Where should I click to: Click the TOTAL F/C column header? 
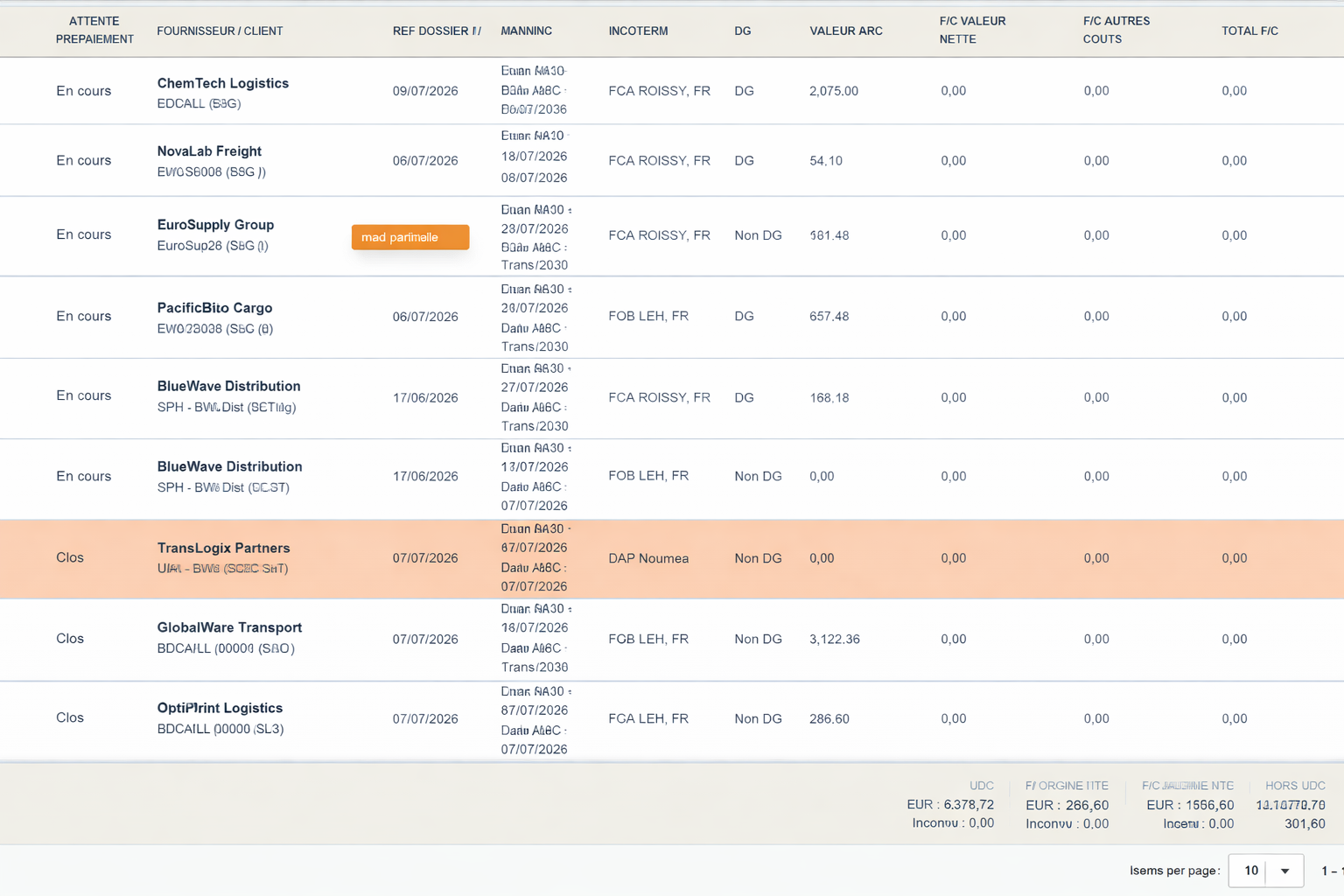(1249, 31)
